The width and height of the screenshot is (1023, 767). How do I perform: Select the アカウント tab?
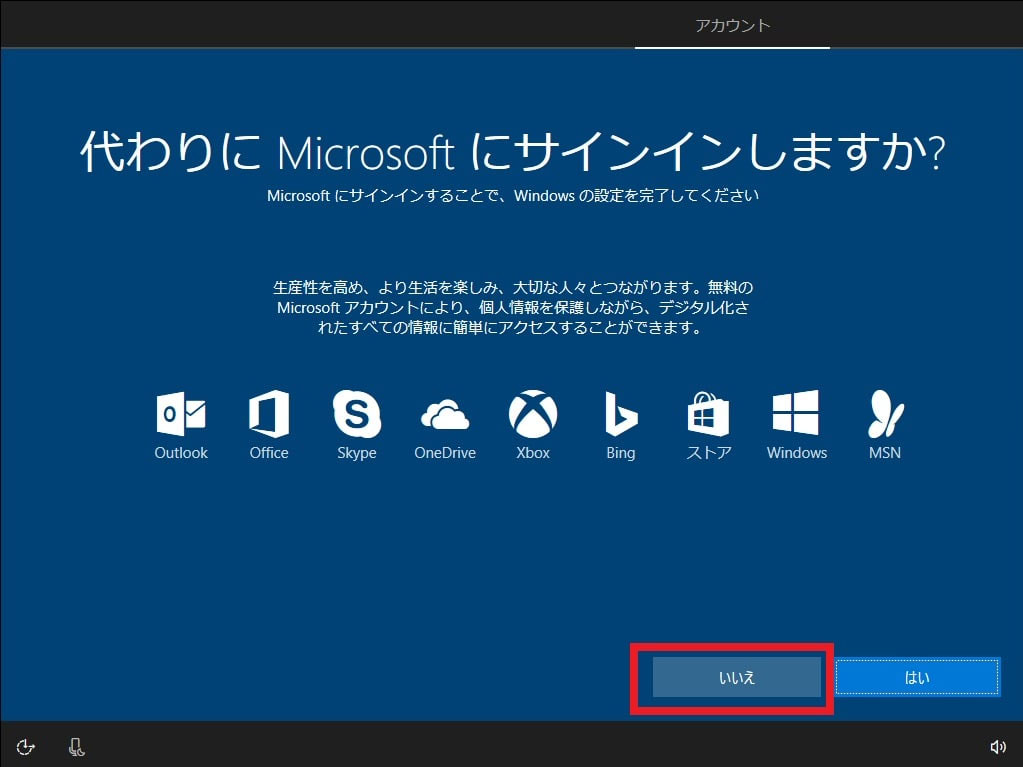click(x=733, y=25)
